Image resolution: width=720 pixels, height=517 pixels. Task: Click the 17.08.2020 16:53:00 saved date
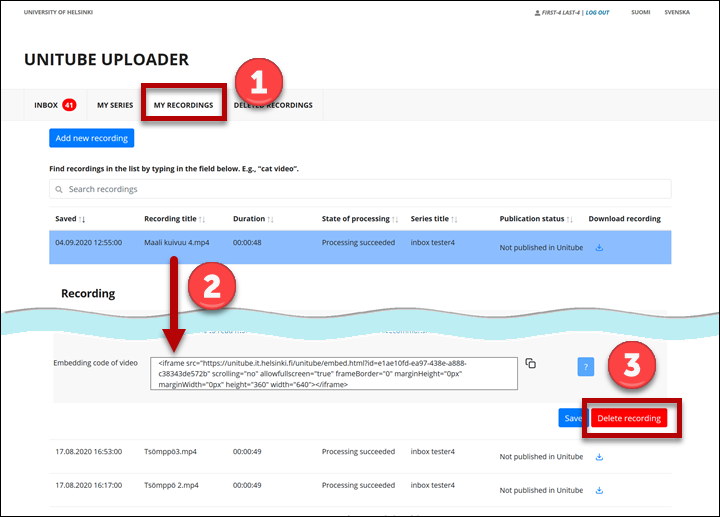coord(89,452)
